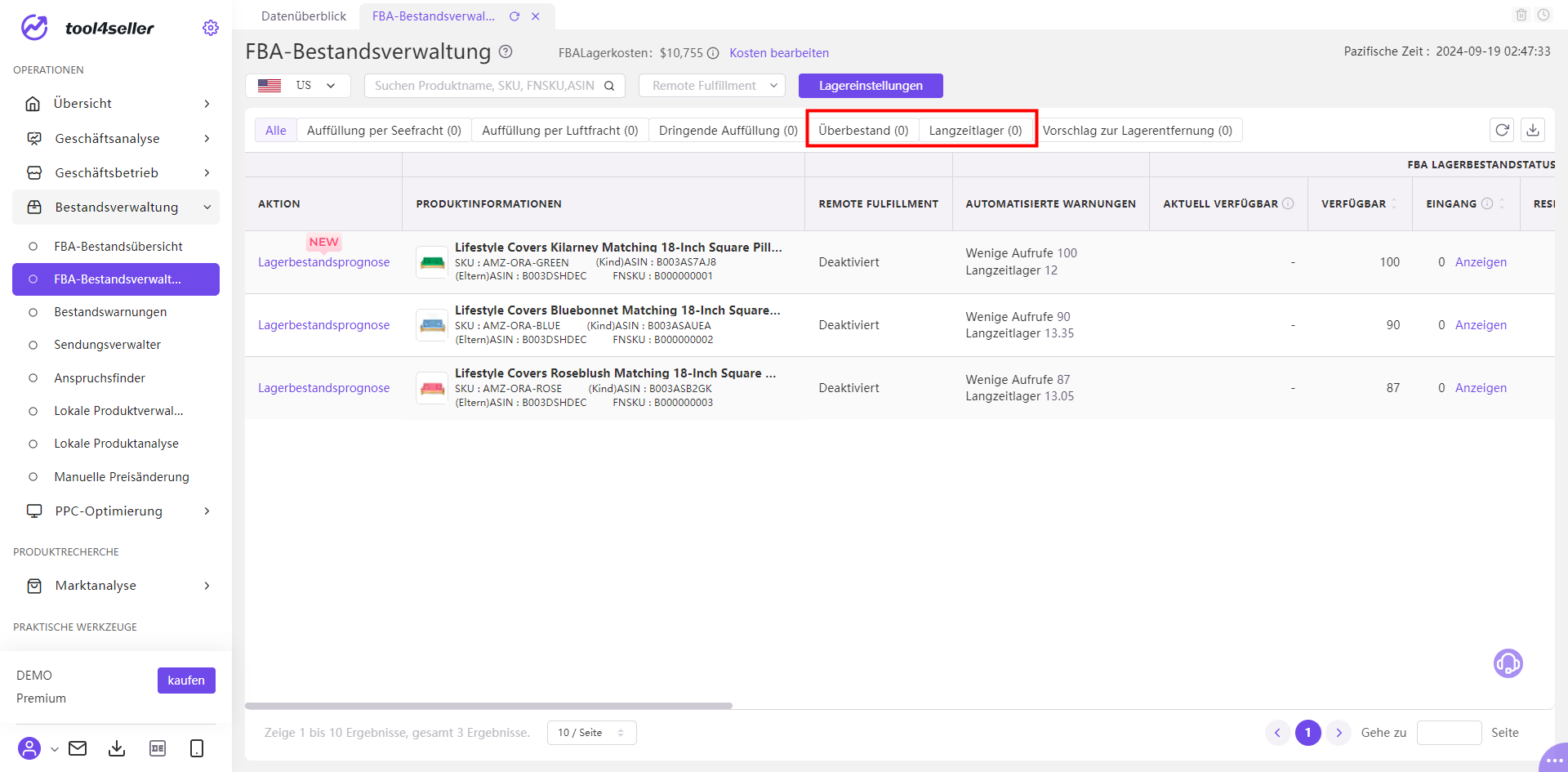Click help icon next to FBA-Bestandsverwaltung title
Screen dimensions: 1568x772
point(506,51)
